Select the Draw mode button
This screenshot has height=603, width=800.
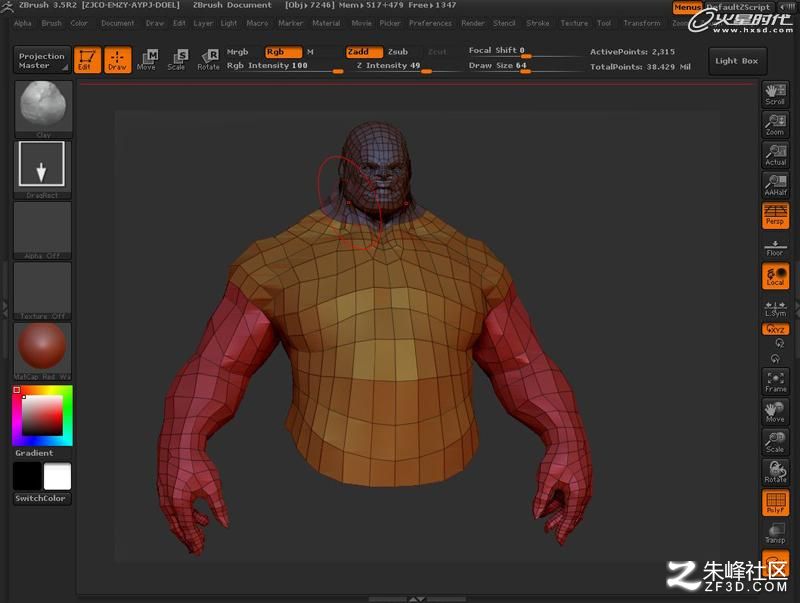pyautogui.click(x=117, y=60)
